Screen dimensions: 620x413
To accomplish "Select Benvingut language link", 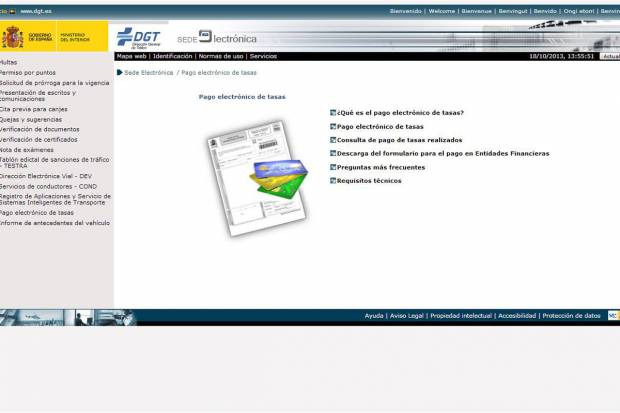I will coord(513,11).
